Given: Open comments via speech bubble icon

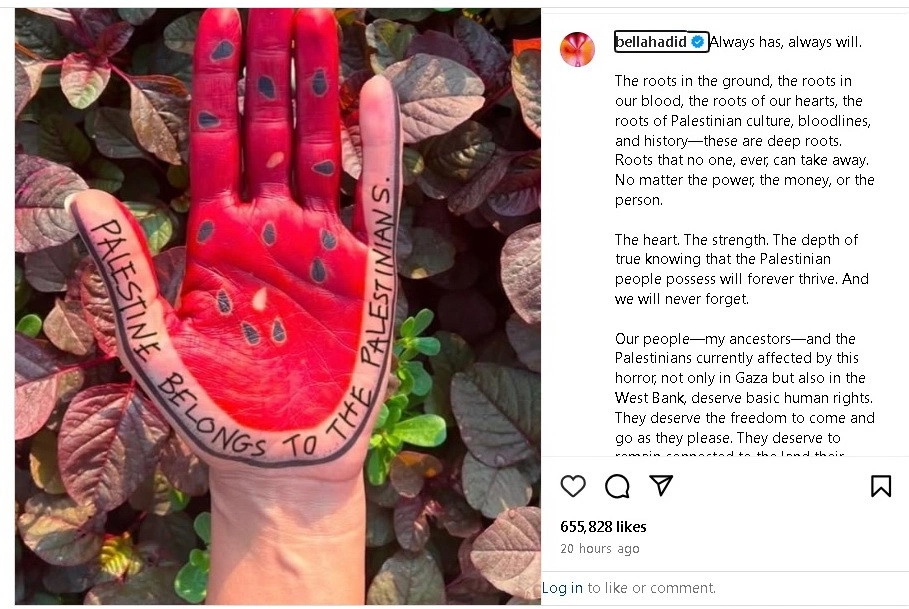Looking at the screenshot, I should pos(617,486).
